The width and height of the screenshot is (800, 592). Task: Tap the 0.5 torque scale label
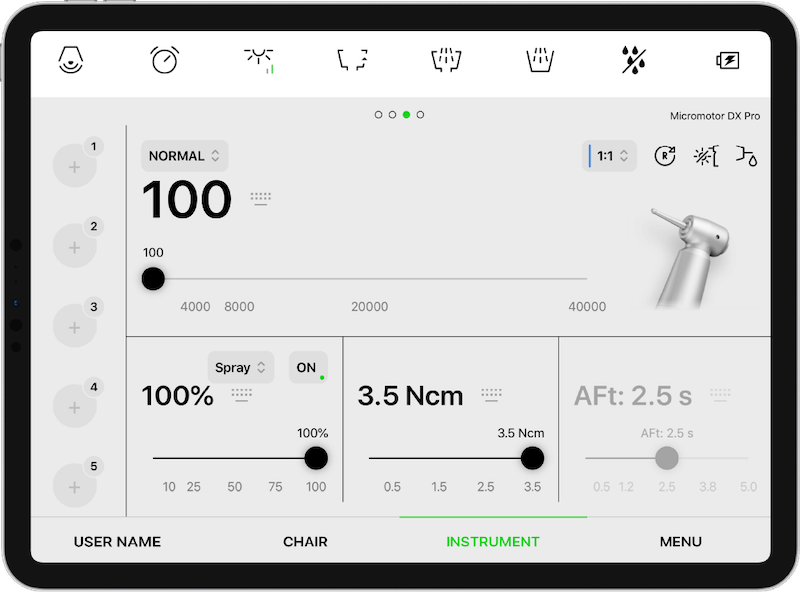pyautogui.click(x=392, y=486)
